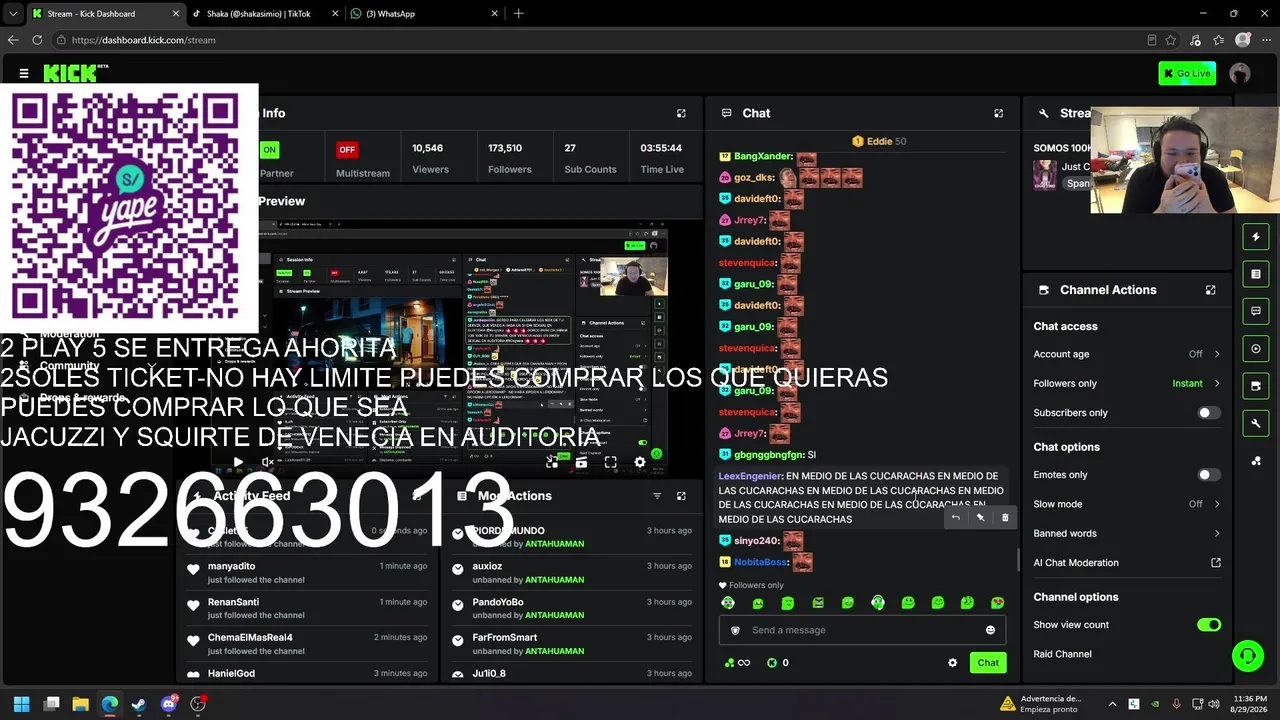Open stream preview settings gear
This screenshot has width=1280, height=720.
640,462
